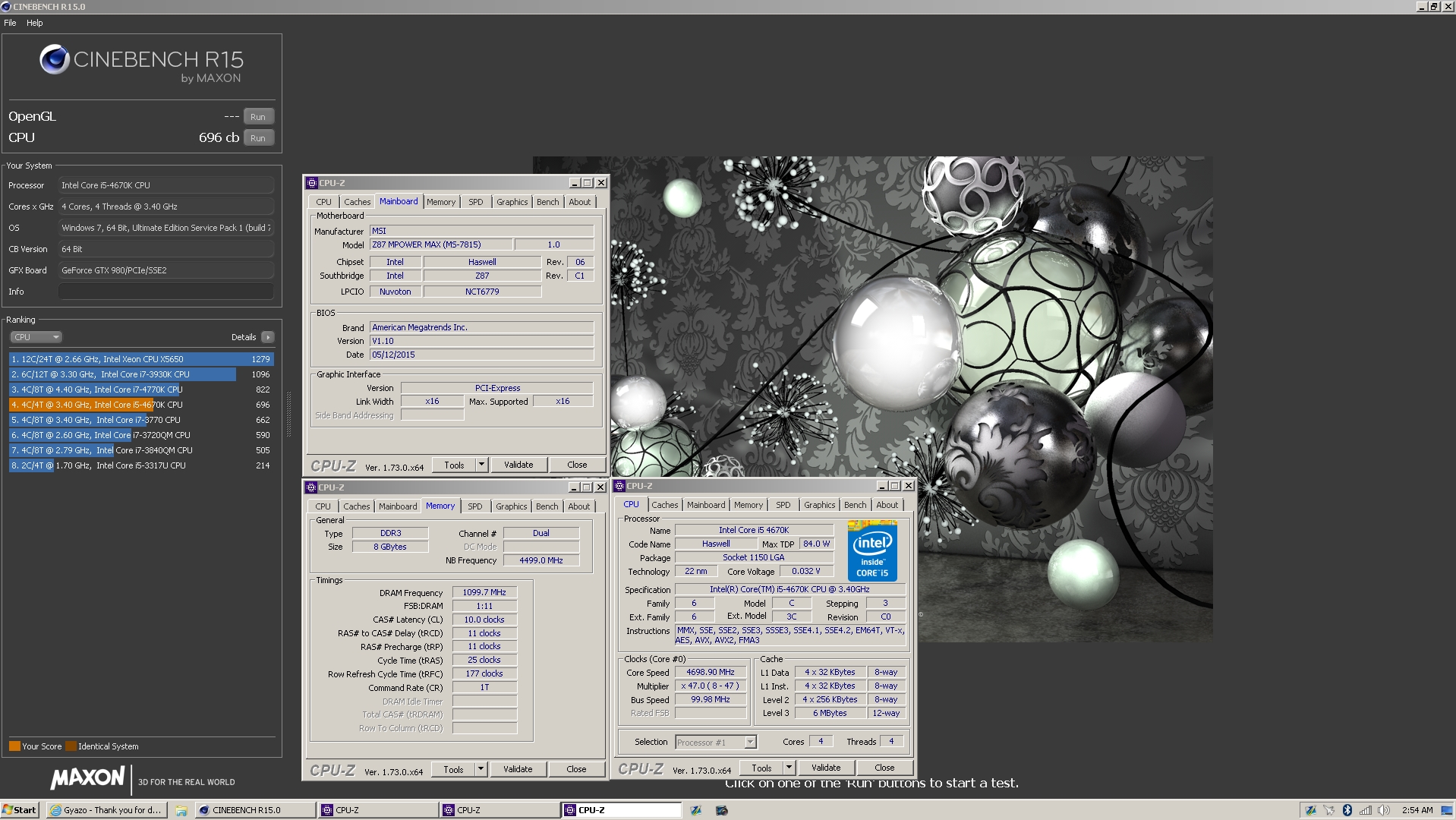Click Tools button in Mainboard CPU-Z window
This screenshot has width=1456, height=820.
[x=454, y=465]
